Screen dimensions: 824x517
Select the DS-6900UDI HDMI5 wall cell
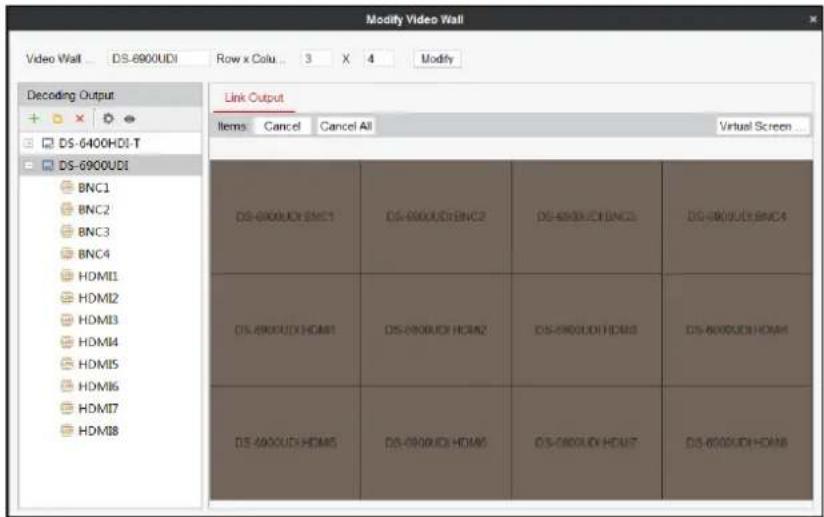click(285, 443)
